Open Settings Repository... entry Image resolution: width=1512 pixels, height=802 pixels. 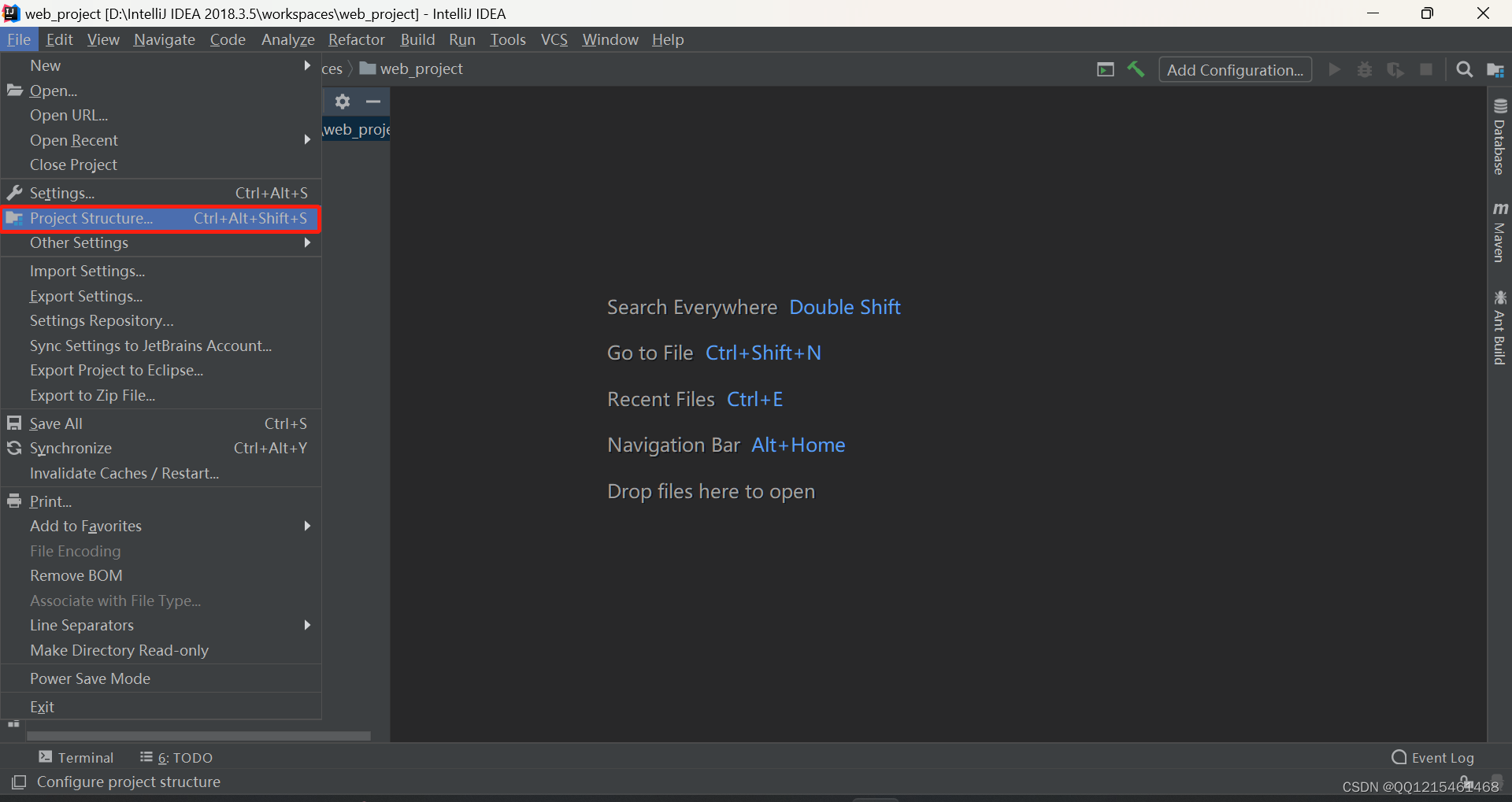click(161, 320)
